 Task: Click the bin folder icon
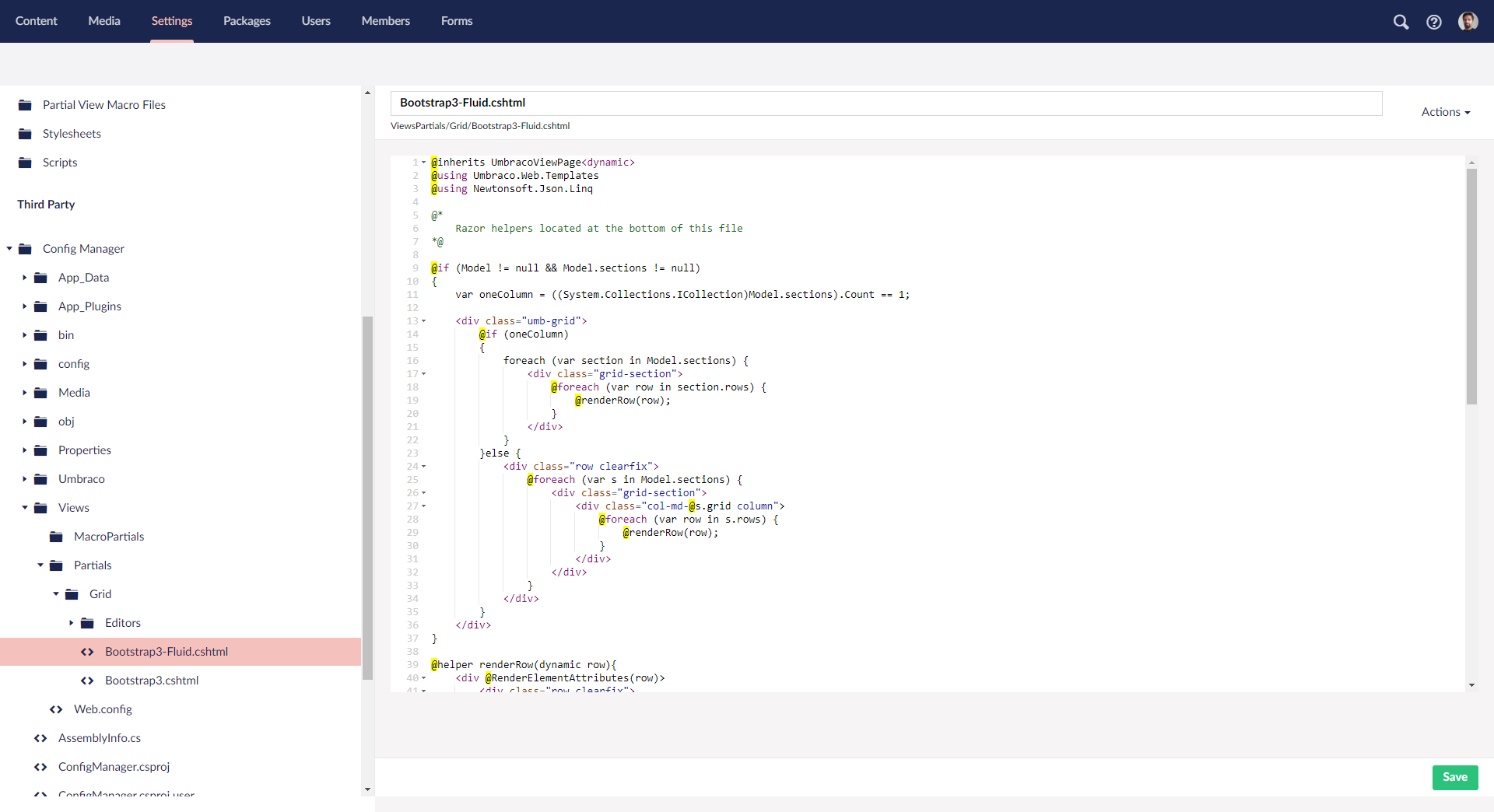tap(40, 335)
